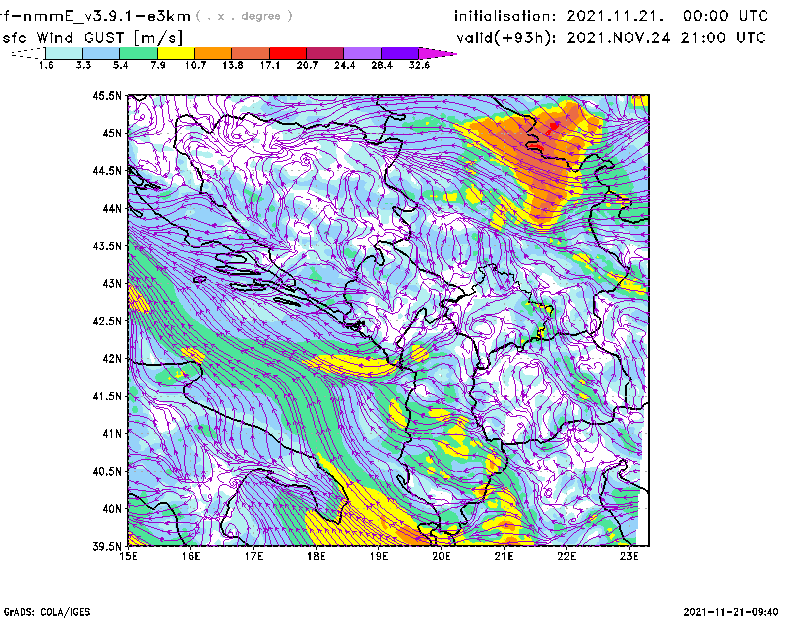
Task: Click the legend value 5.4
Action: pyautogui.click(x=120, y=65)
